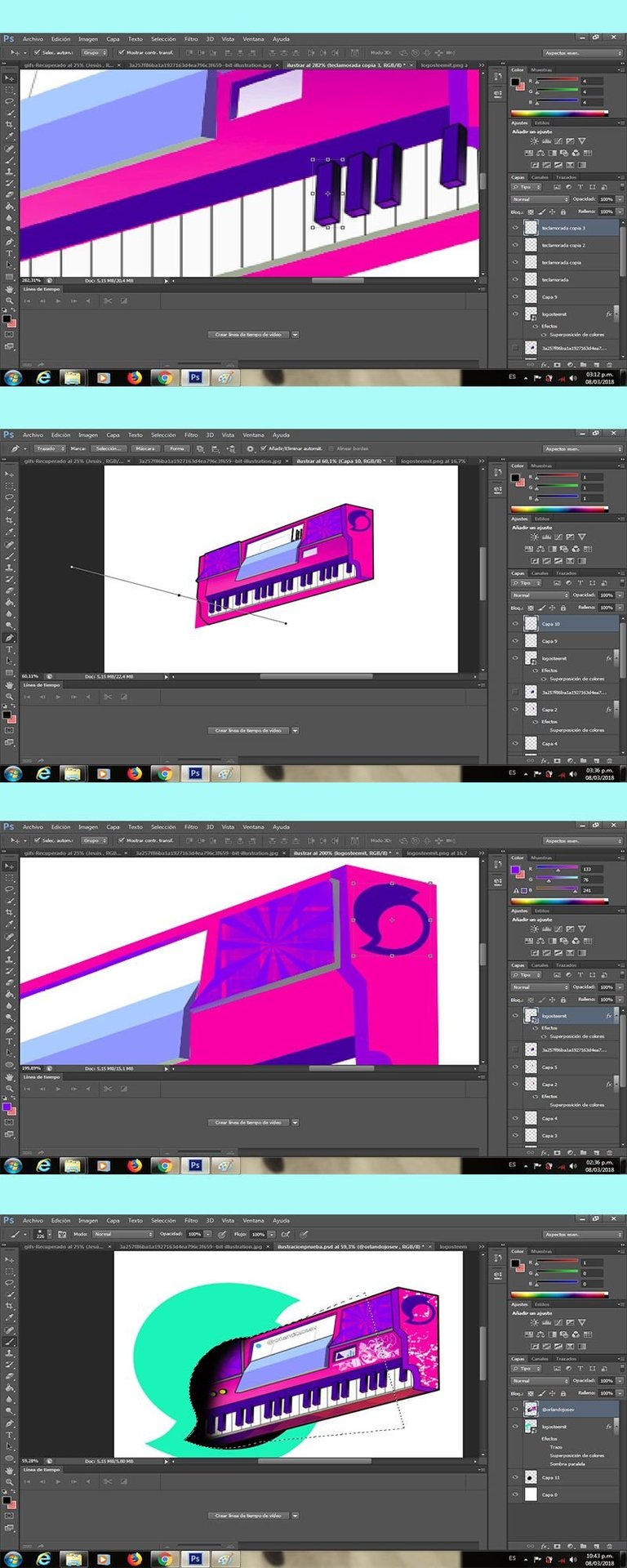The width and height of the screenshot is (627, 1568).
Task: Switch to Canales tab in ilustrar 200% window
Action: (x=540, y=965)
